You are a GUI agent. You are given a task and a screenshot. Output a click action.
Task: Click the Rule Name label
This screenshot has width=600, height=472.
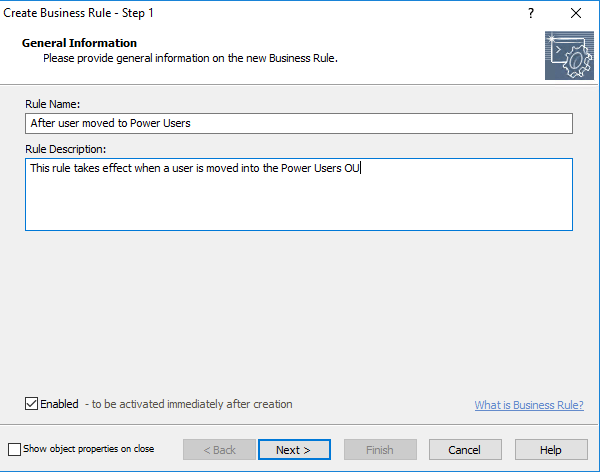point(54,102)
